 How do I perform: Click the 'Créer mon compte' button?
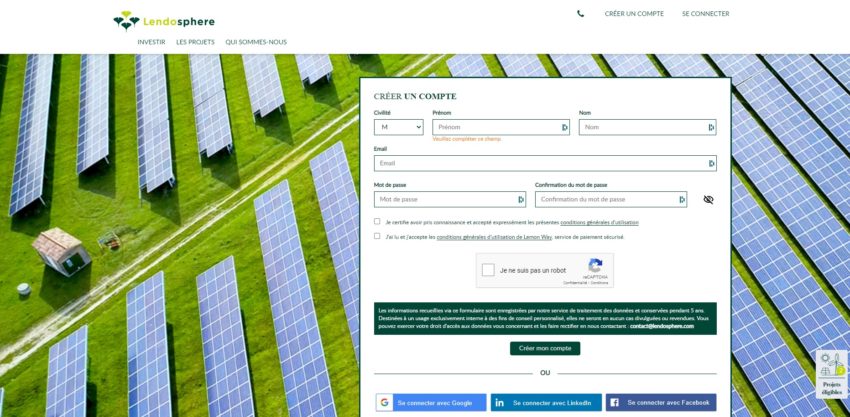tap(545, 348)
